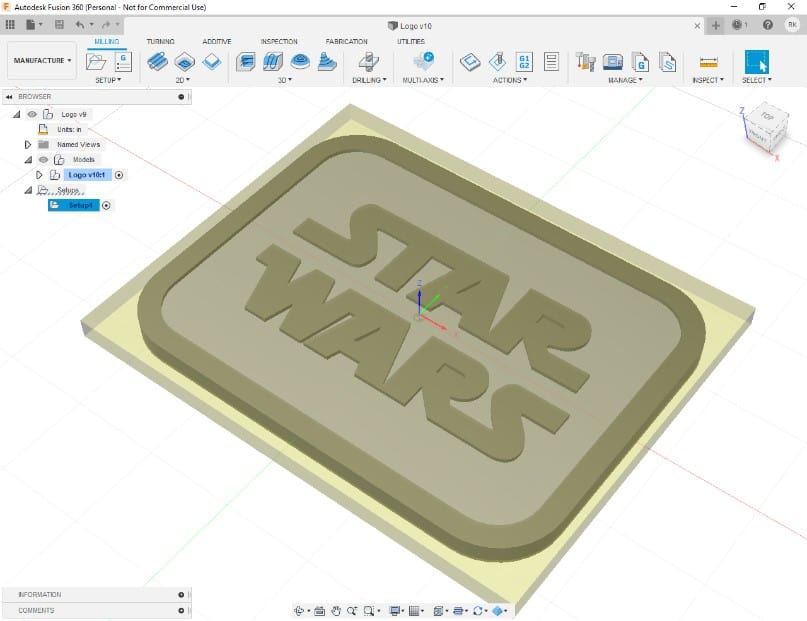This screenshot has width=807, height=621.
Task: Redo the last undone action
Action: point(106,24)
